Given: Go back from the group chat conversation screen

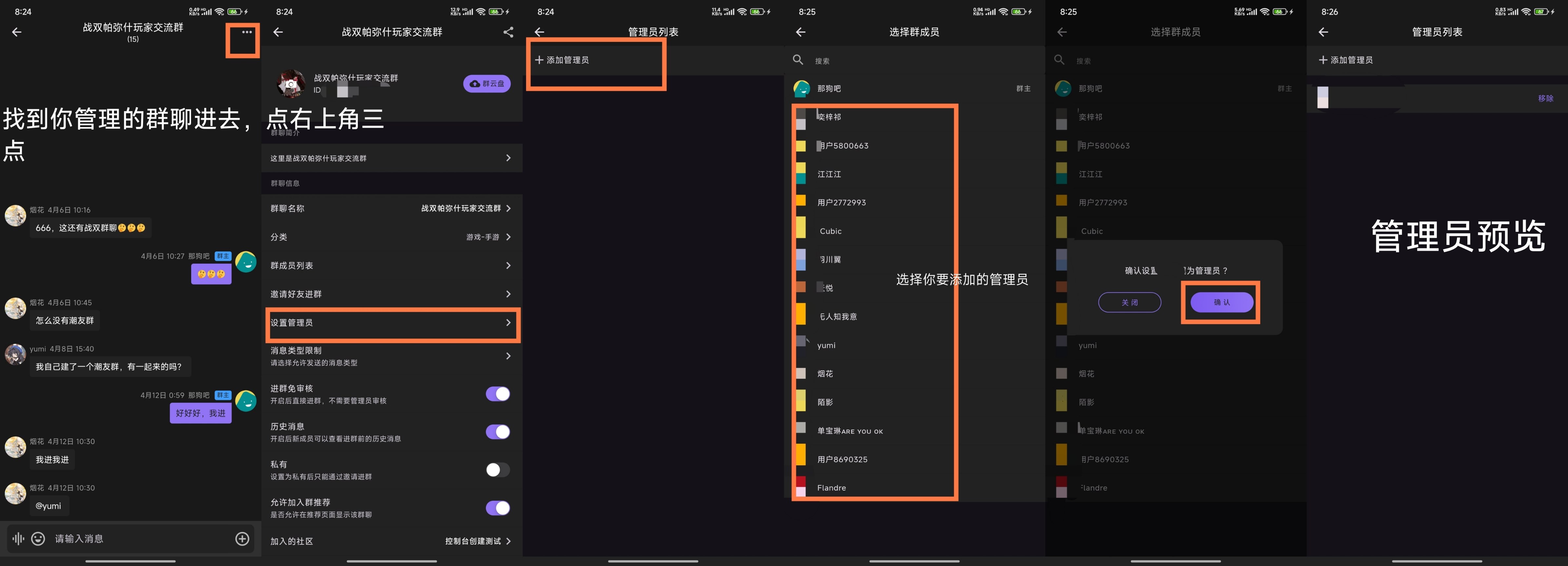Looking at the screenshot, I should 17,32.
